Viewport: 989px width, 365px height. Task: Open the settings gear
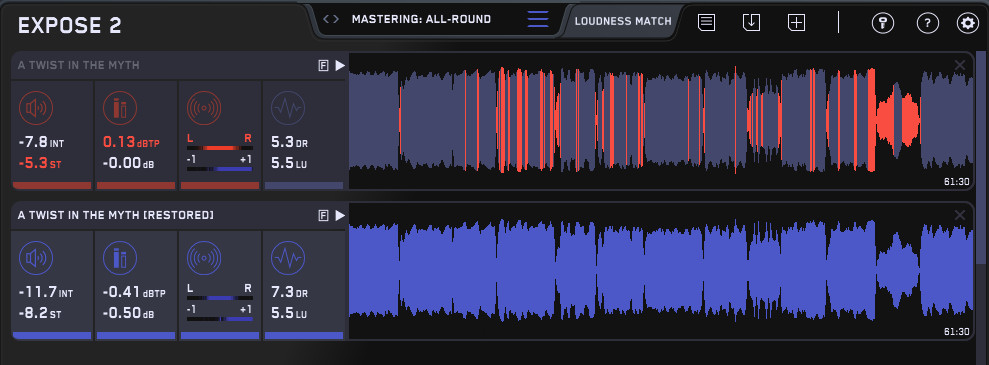click(x=967, y=23)
